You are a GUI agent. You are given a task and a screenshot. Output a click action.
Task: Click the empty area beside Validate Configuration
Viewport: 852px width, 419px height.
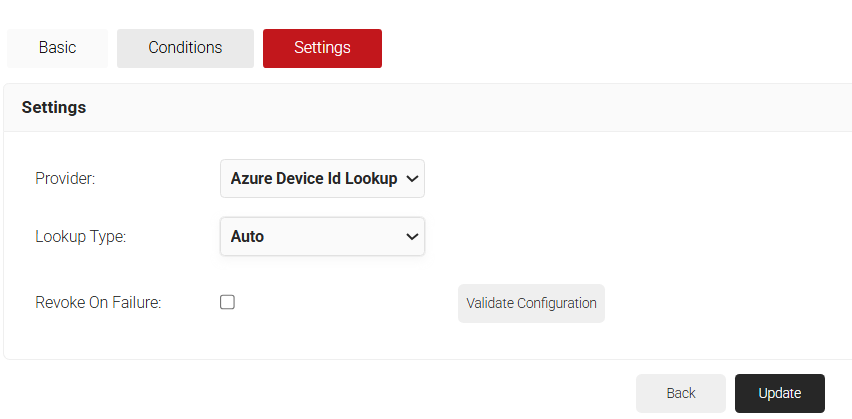[x=720, y=303]
